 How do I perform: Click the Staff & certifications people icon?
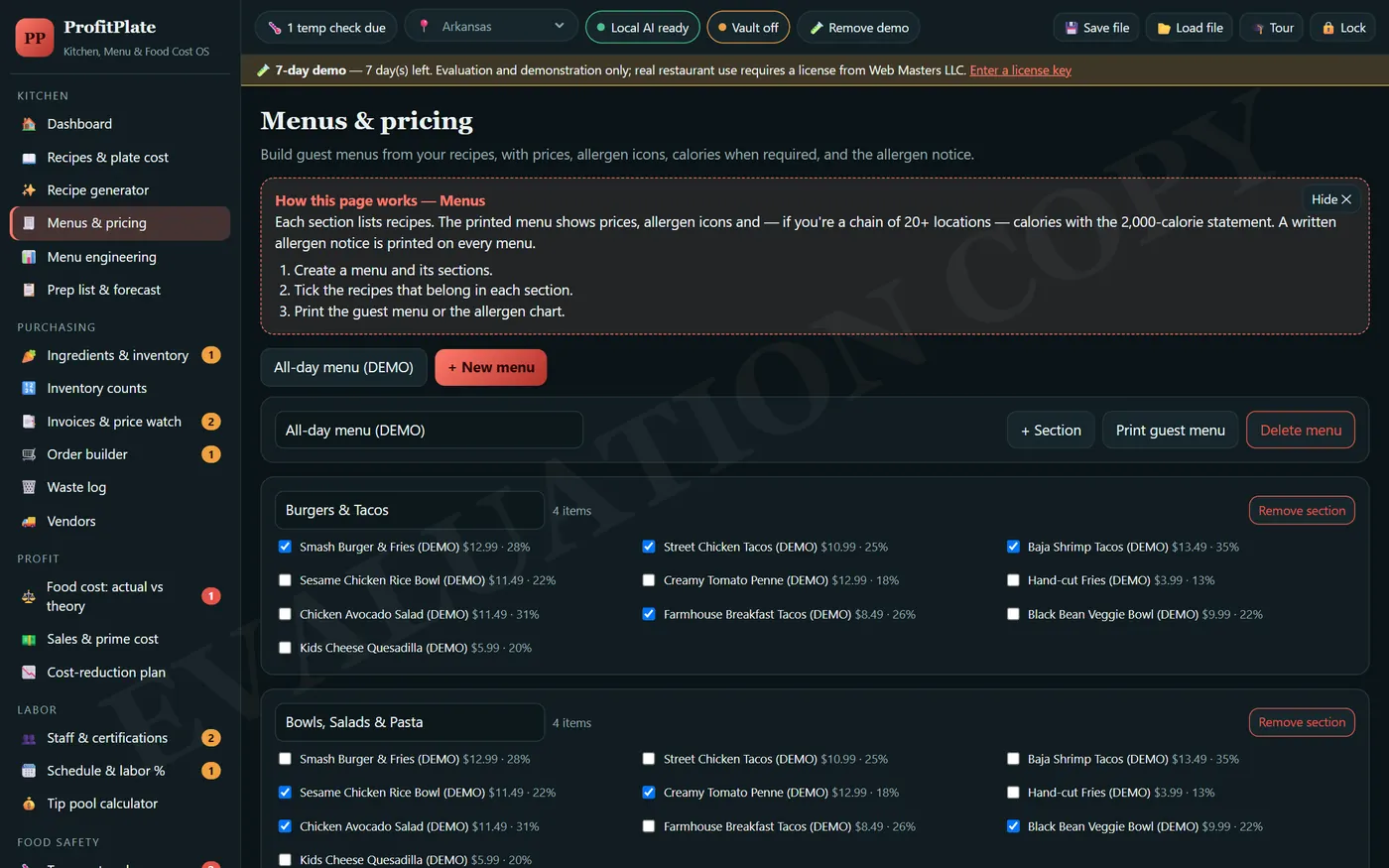coord(29,738)
